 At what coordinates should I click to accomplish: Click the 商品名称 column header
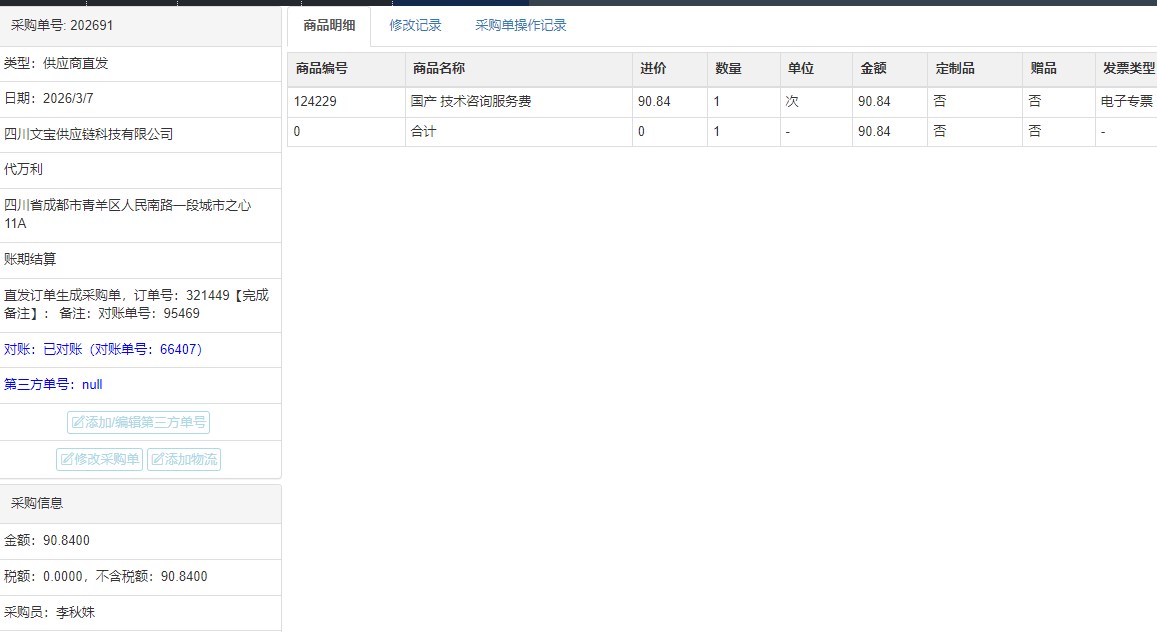[438, 69]
